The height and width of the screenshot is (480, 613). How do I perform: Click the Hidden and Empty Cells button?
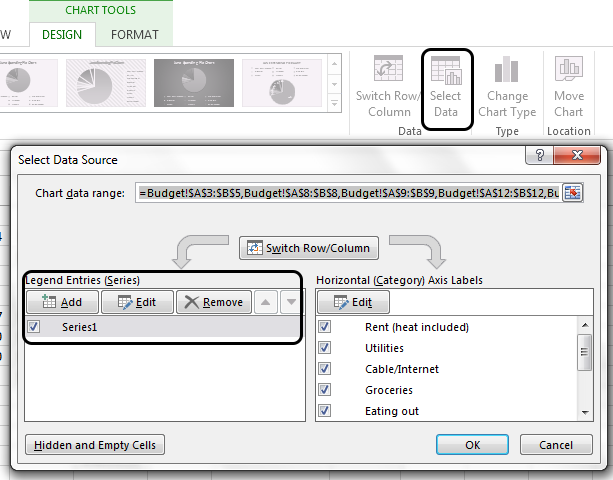95,445
